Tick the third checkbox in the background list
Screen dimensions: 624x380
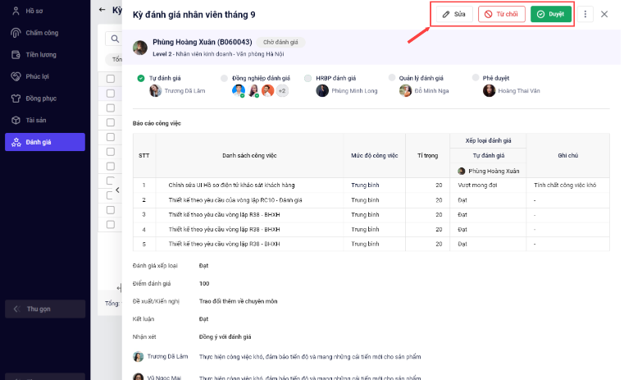(111, 108)
